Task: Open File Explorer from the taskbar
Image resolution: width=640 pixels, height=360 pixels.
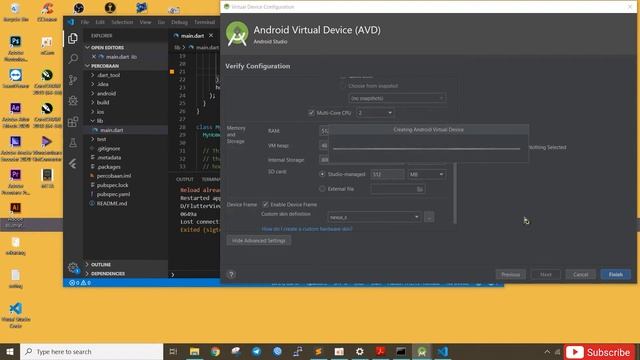Action: tap(195, 351)
